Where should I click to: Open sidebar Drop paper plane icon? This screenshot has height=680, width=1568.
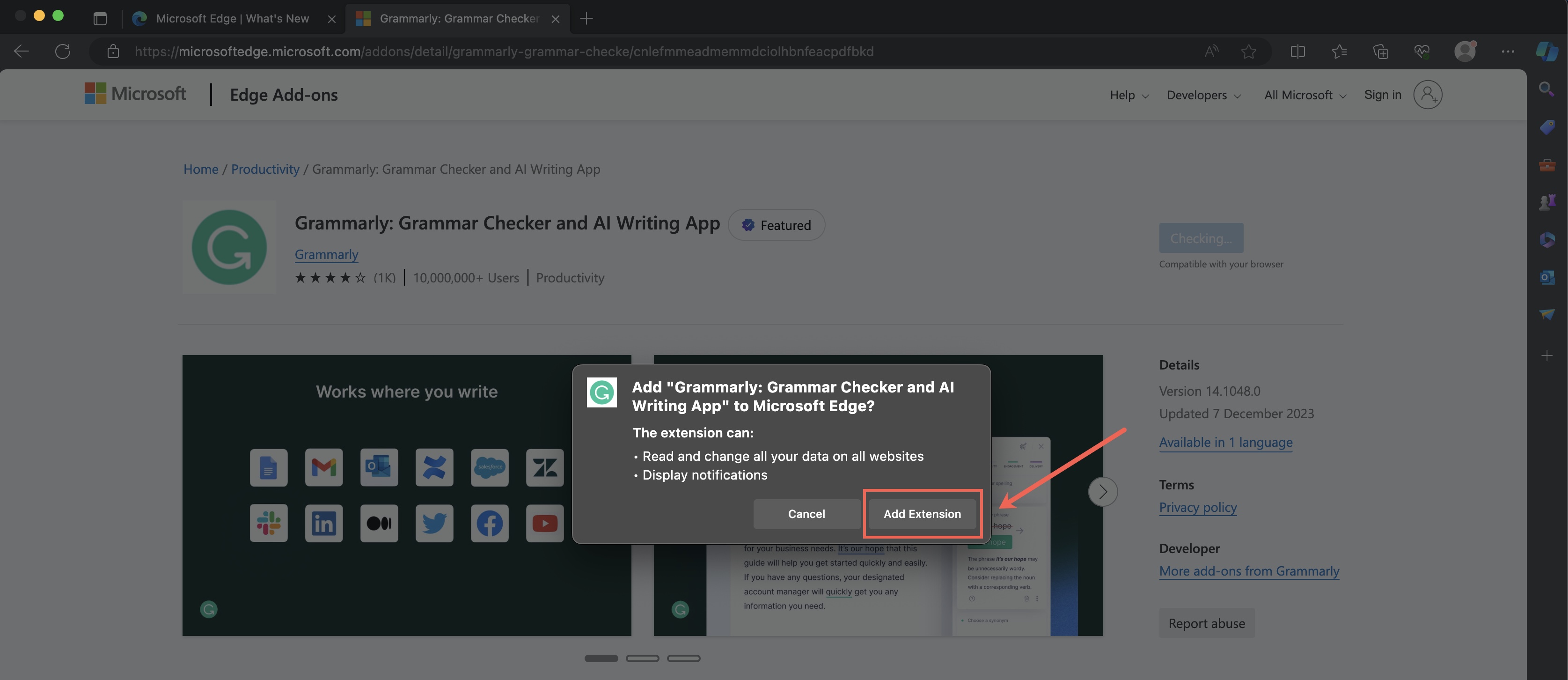[1546, 314]
